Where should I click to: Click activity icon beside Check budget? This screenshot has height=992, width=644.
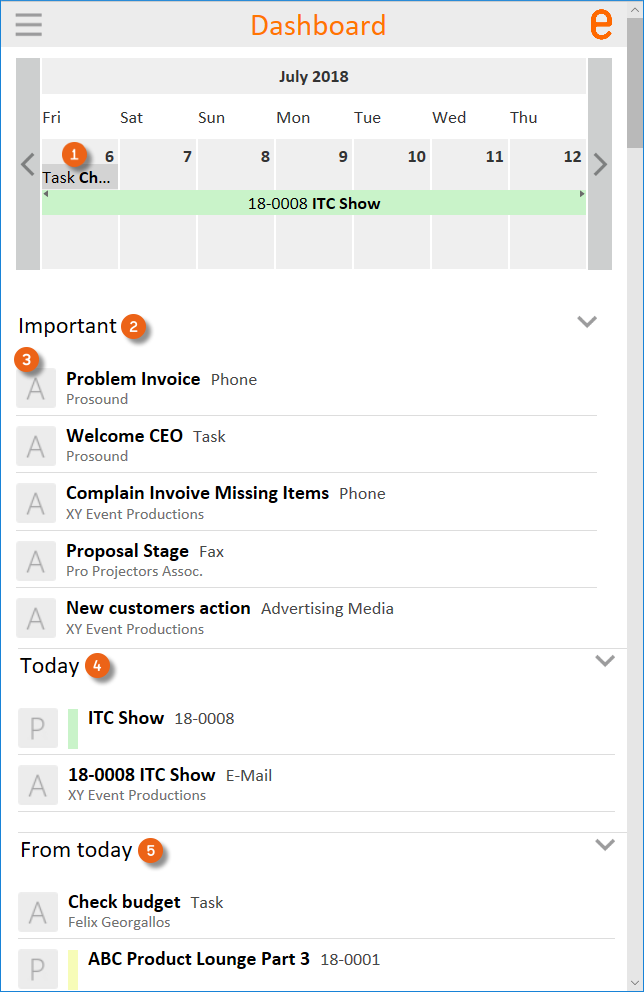38,912
